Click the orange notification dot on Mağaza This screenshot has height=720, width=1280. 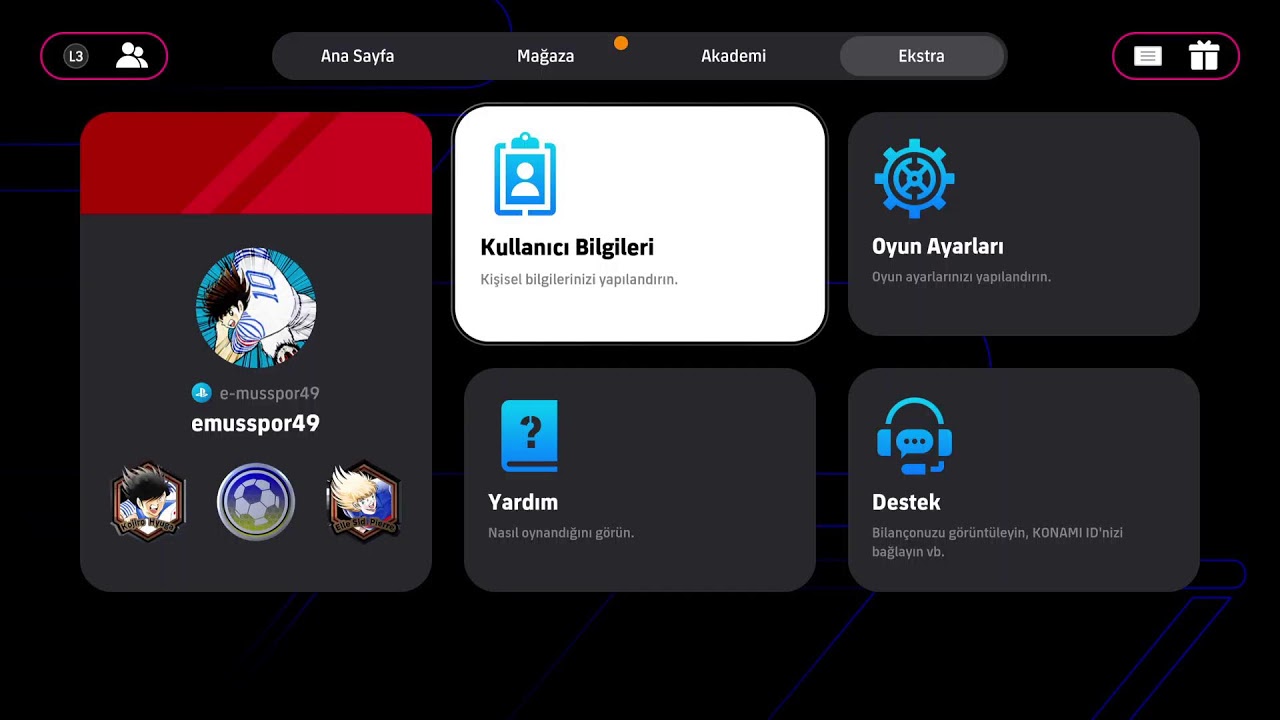click(x=621, y=43)
